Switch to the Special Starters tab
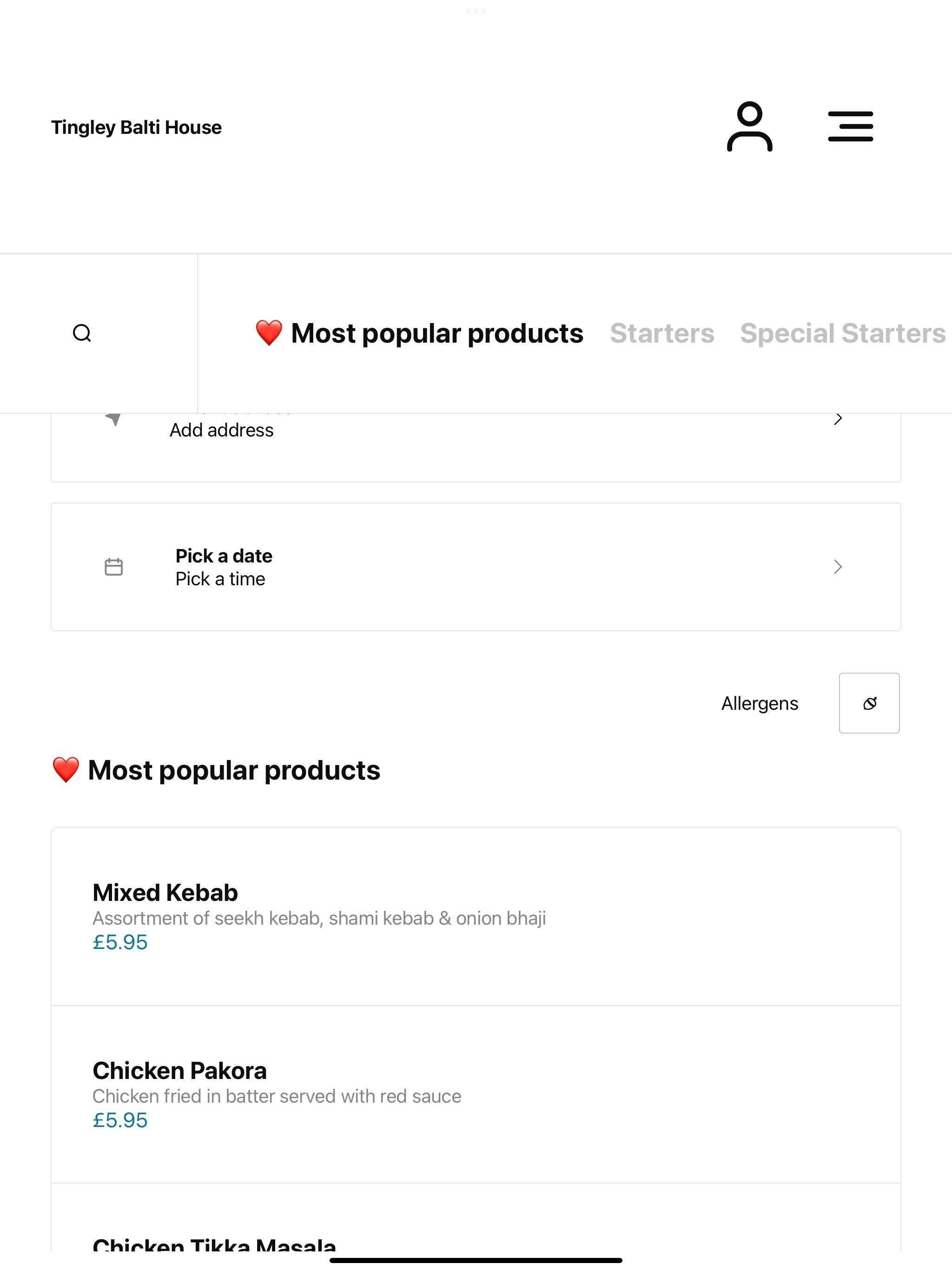The width and height of the screenshot is (952, 1270). point(842,333)
